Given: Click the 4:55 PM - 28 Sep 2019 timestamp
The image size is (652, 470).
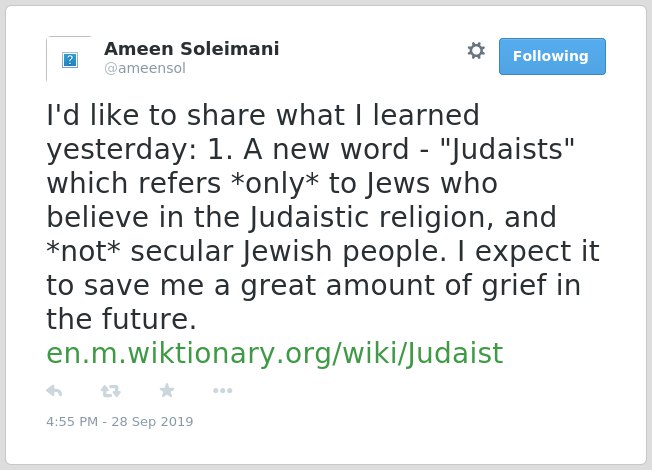Looking at the screenshot, I should coord(120,422).
